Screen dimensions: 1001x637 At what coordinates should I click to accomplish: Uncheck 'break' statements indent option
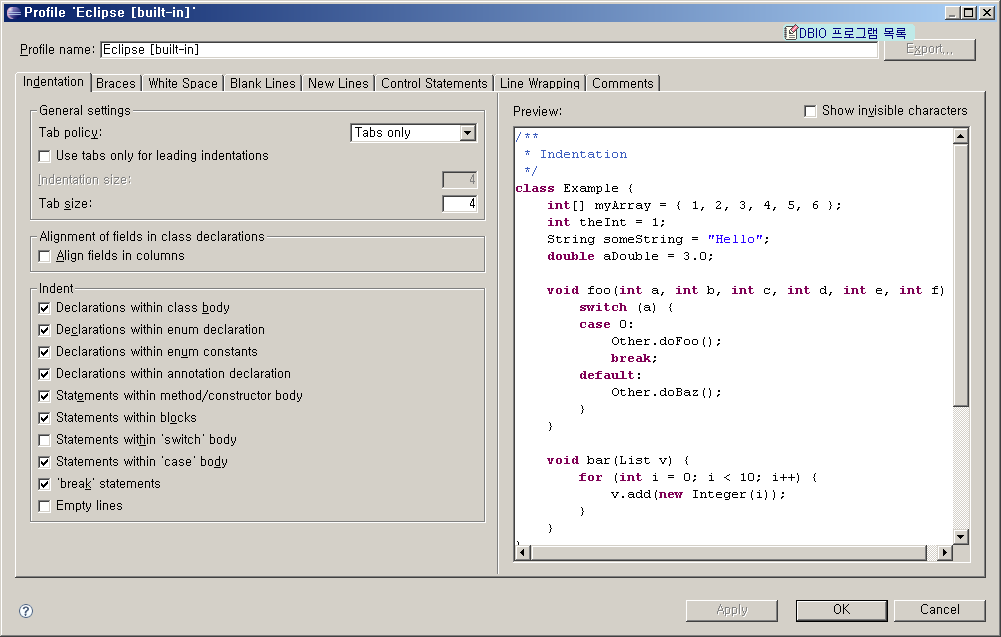coord(44,484)
